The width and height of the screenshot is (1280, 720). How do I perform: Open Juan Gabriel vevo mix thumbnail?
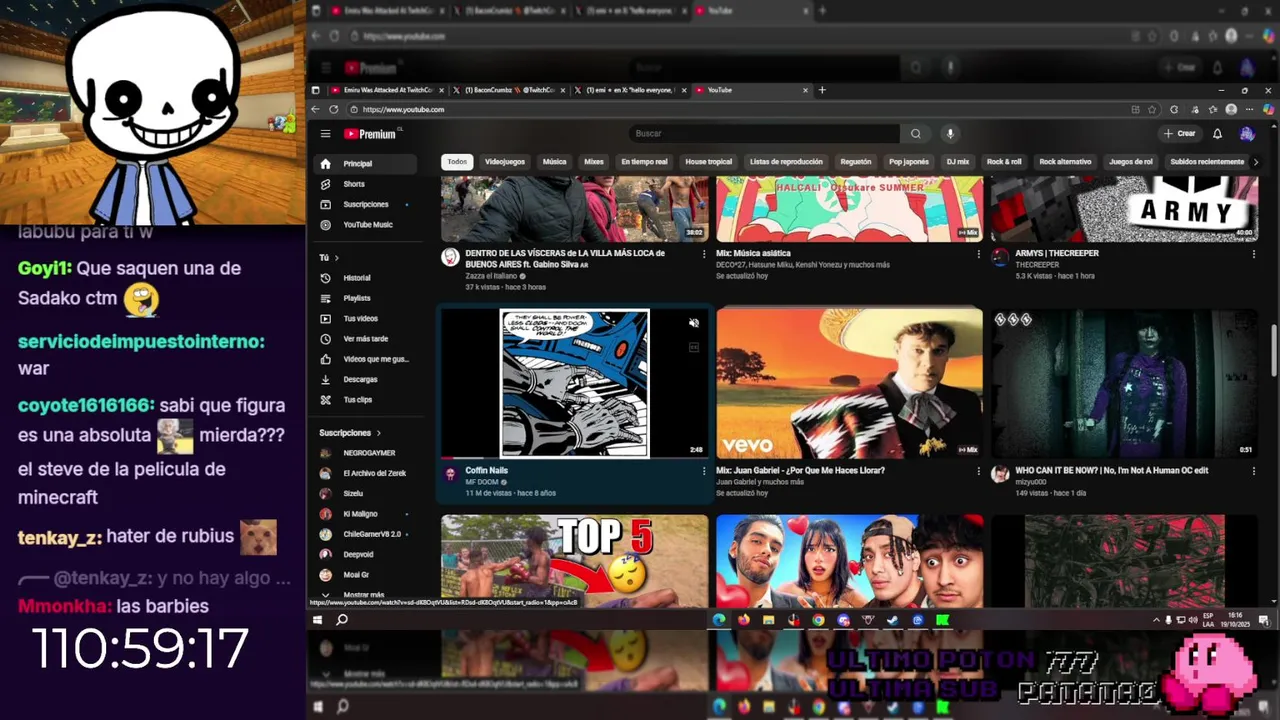coord(850,383)
